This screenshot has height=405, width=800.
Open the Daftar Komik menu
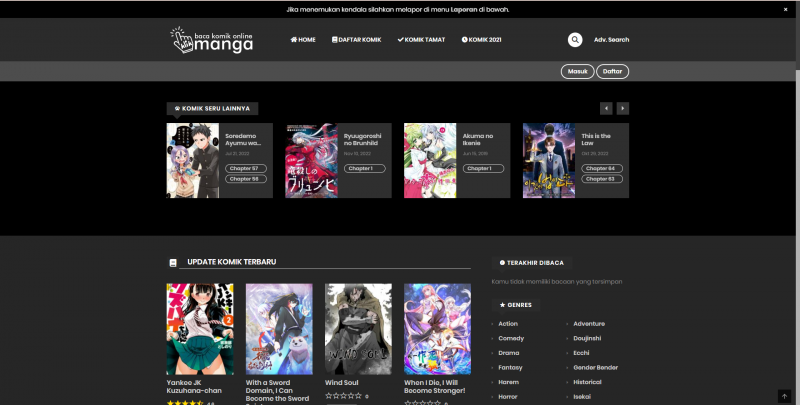point(357,40)
